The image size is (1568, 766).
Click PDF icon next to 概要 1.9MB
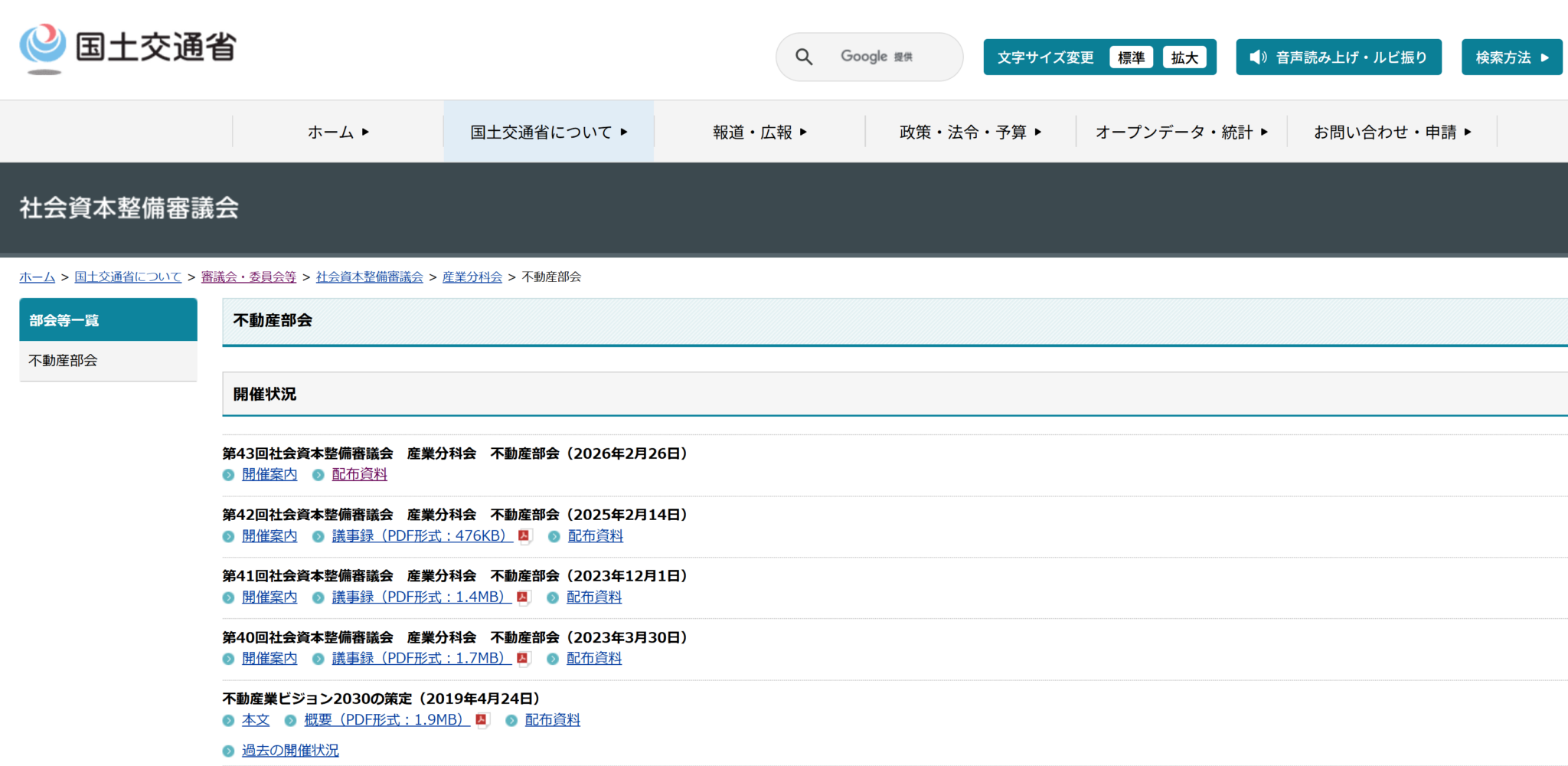(x=482, y=720)
